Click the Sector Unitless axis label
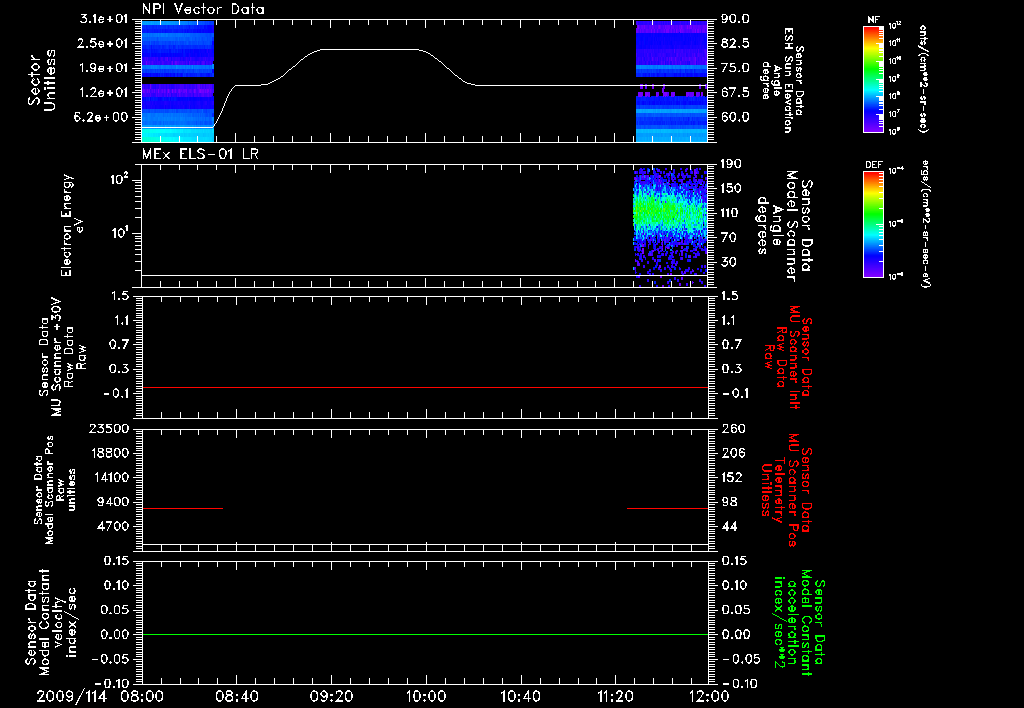Image resolution: width=1024 pixels, height=708 pixels. click(x=42, y=81)
